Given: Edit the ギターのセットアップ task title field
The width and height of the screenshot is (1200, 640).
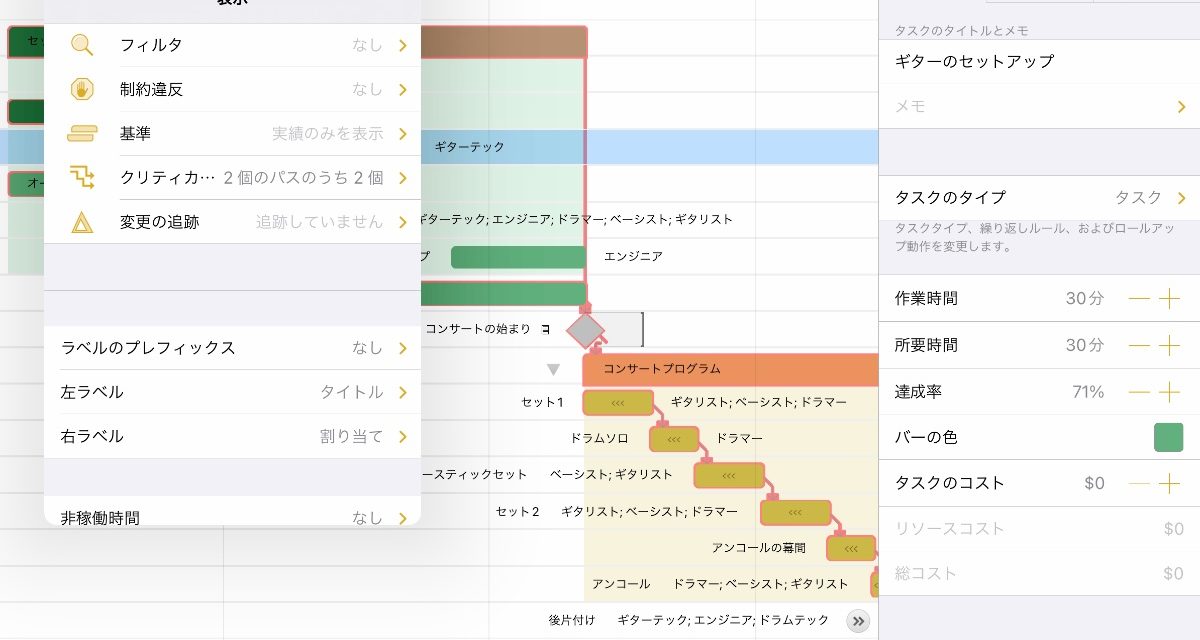Looking at the screenshot, I should point(1030,61).
